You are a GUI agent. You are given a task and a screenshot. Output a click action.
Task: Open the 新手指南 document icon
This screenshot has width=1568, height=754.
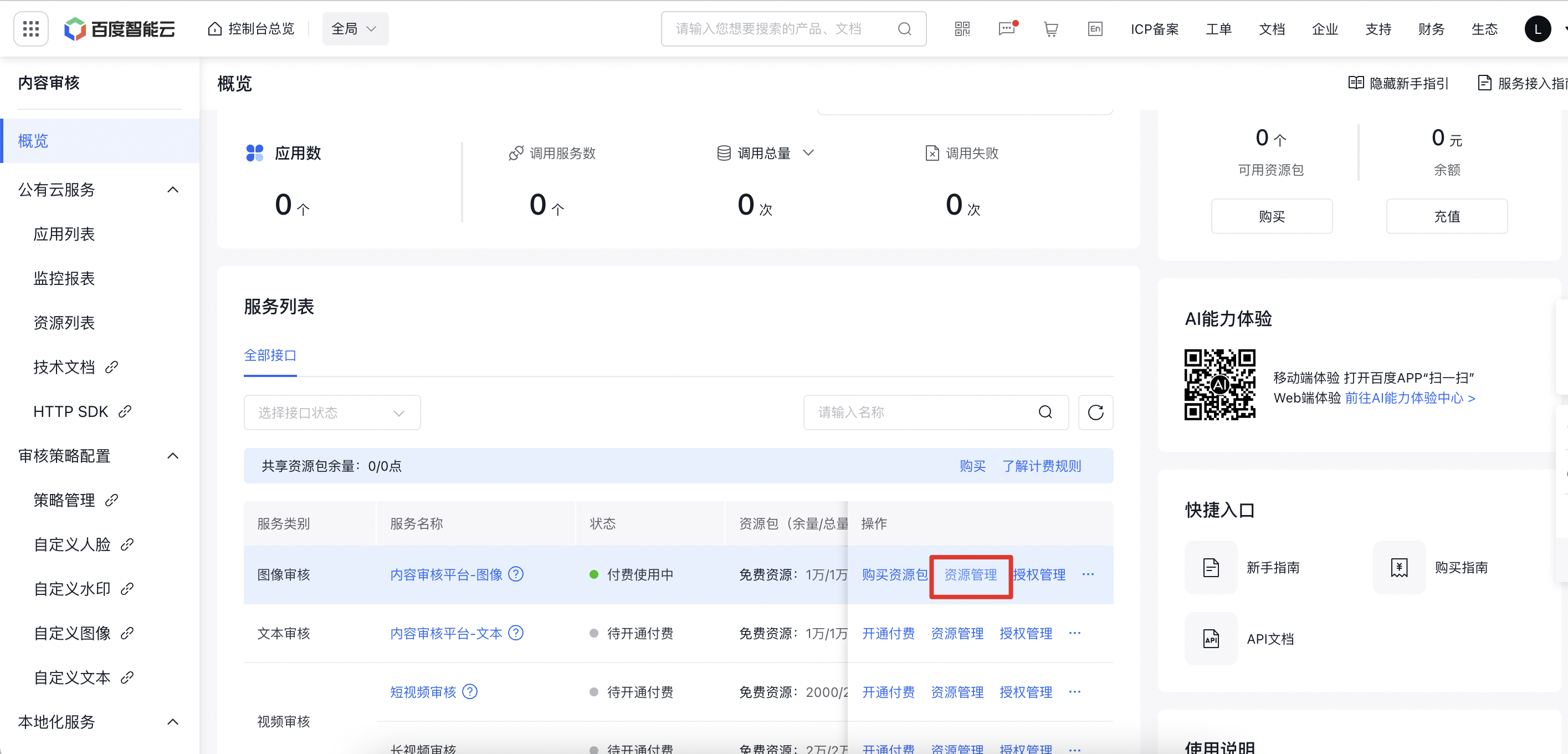coord(1211,568)
